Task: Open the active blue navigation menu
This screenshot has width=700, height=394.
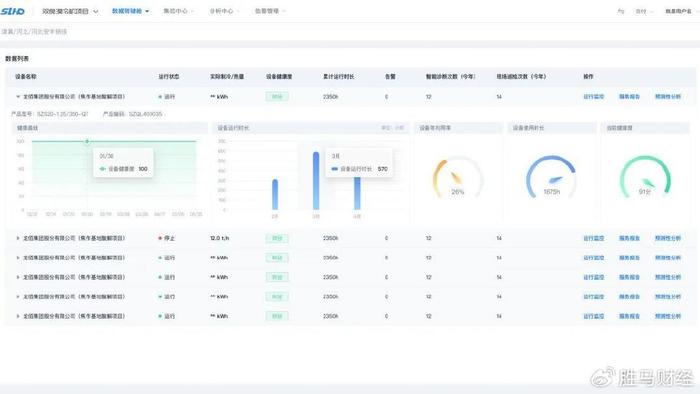Action: point(130,11)
